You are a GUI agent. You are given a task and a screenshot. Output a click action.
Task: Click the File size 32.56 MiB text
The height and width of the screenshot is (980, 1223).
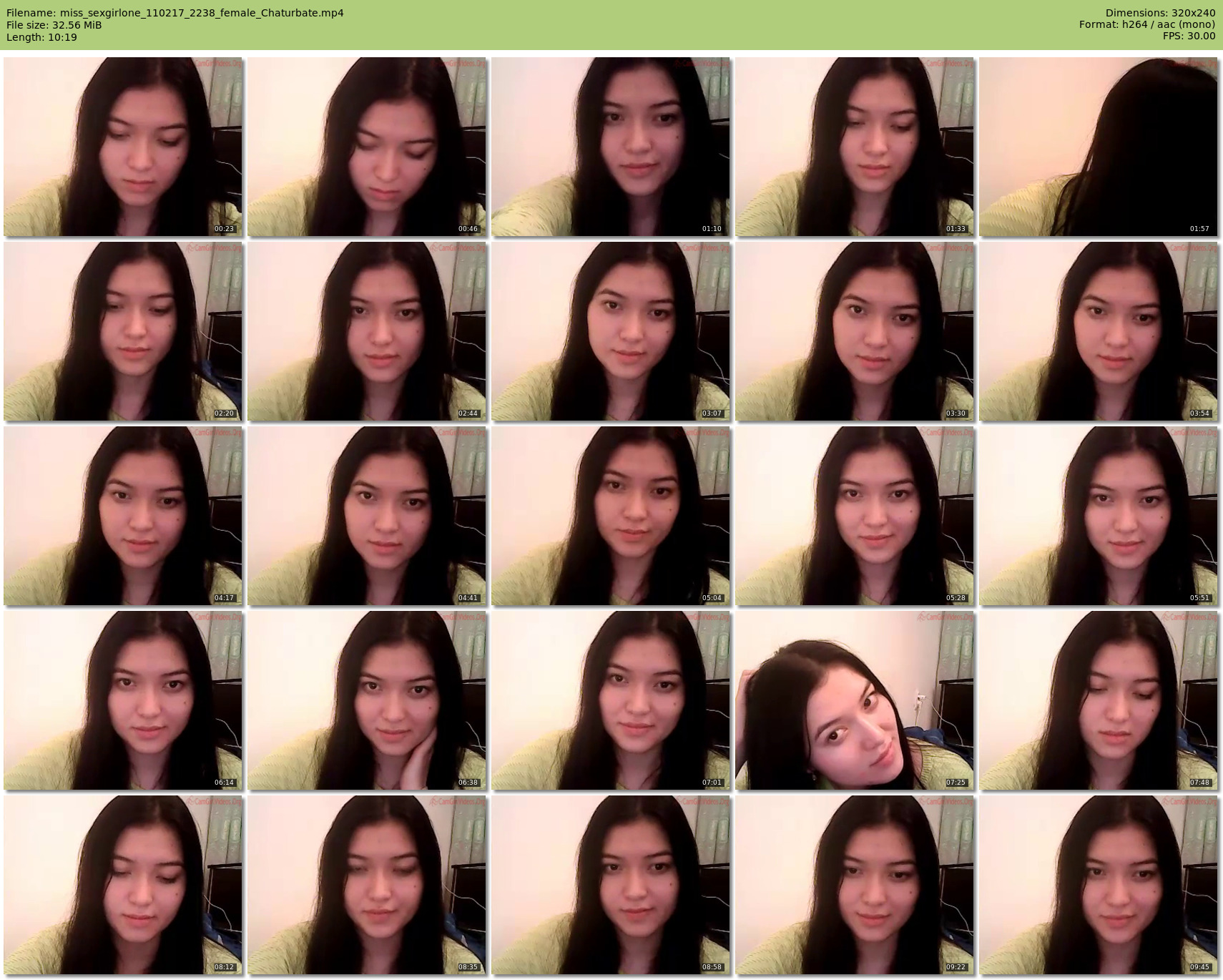[54, 25]
